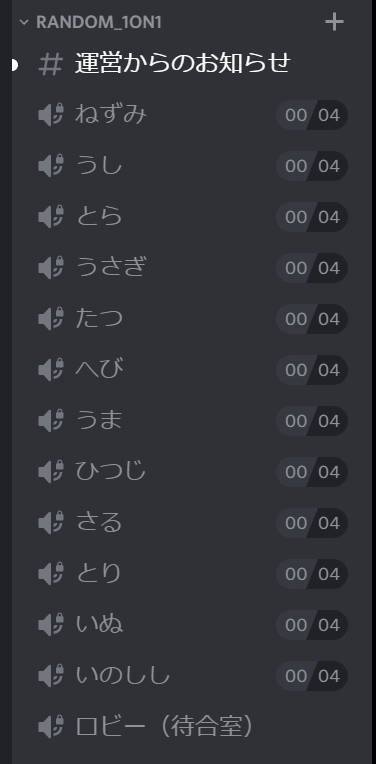376x764 pixels.
Task: Click the 00/04 user count badge on とり
Action: coord(312,573)
